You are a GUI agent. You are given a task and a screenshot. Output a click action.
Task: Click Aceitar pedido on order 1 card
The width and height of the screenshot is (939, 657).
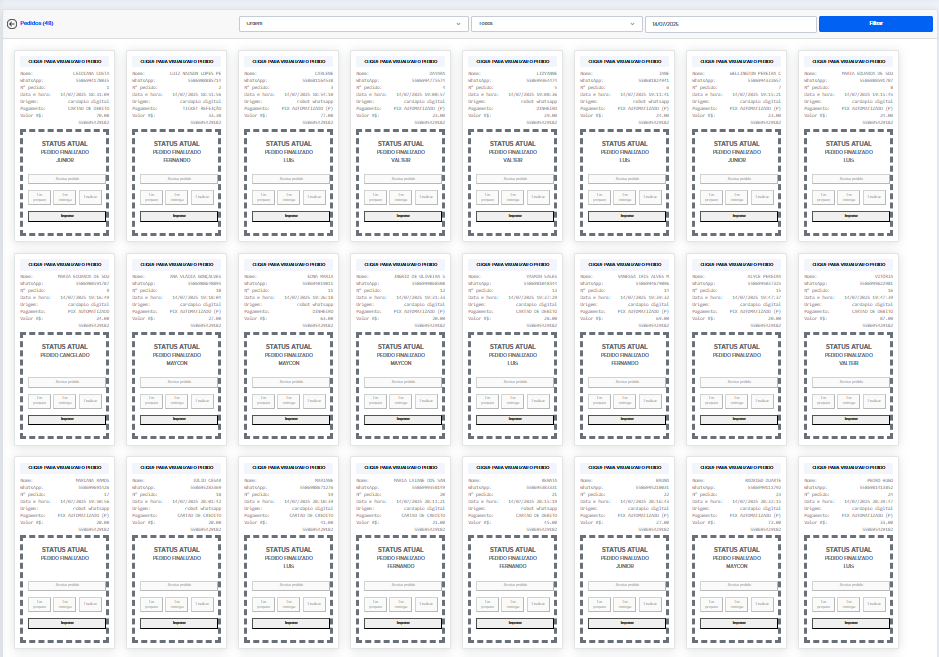[67, 178]
